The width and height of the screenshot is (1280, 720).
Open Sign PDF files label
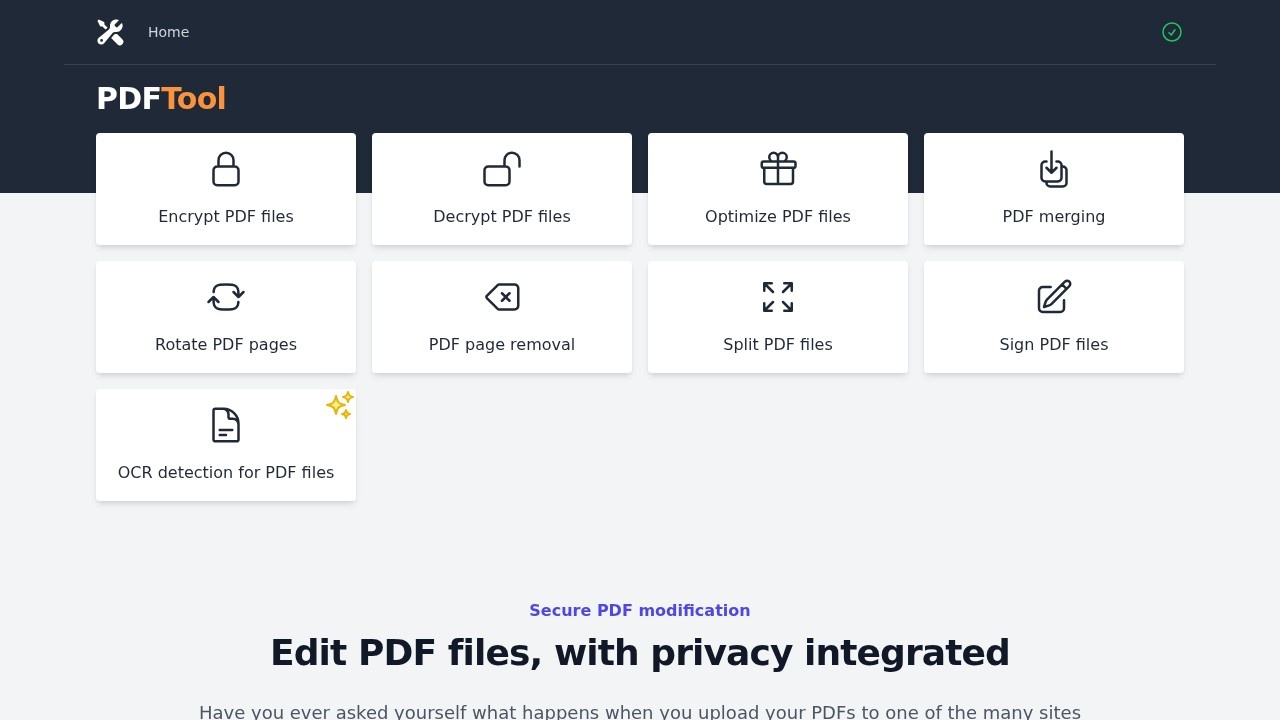[x=1053, y=345]
